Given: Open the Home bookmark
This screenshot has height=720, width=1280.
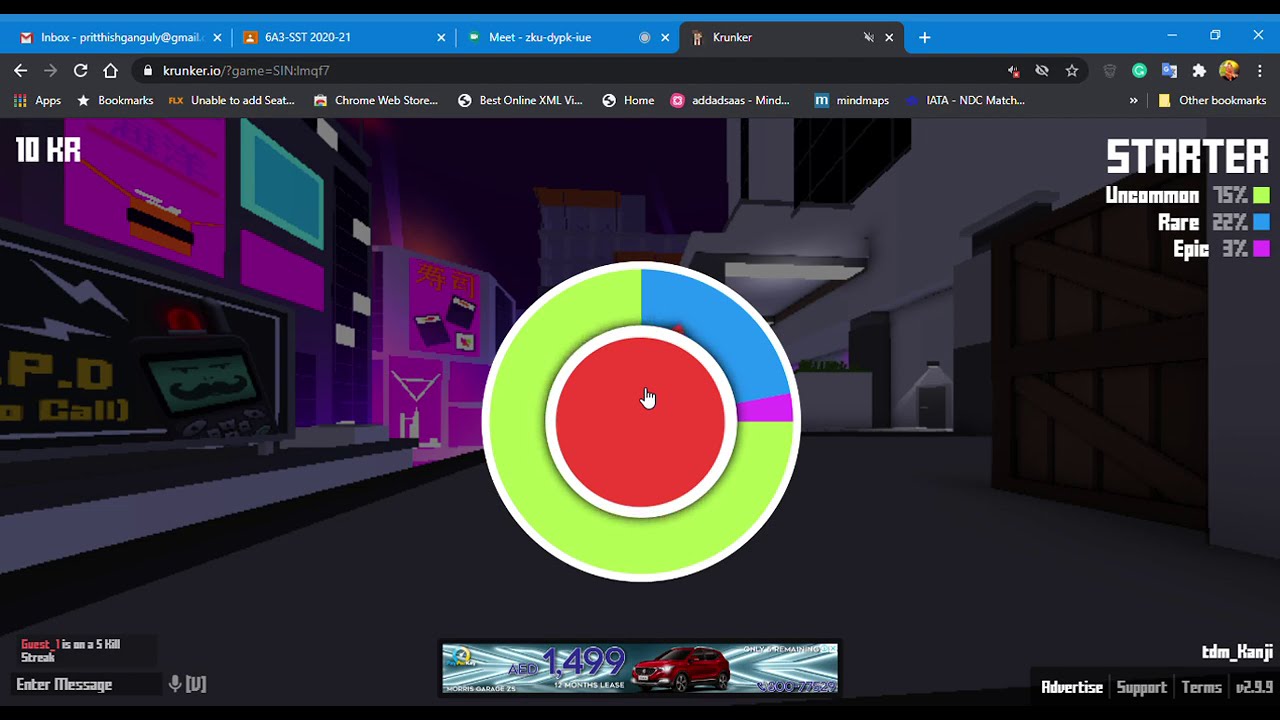Looking at the screenshot, I should coord(628,100).
